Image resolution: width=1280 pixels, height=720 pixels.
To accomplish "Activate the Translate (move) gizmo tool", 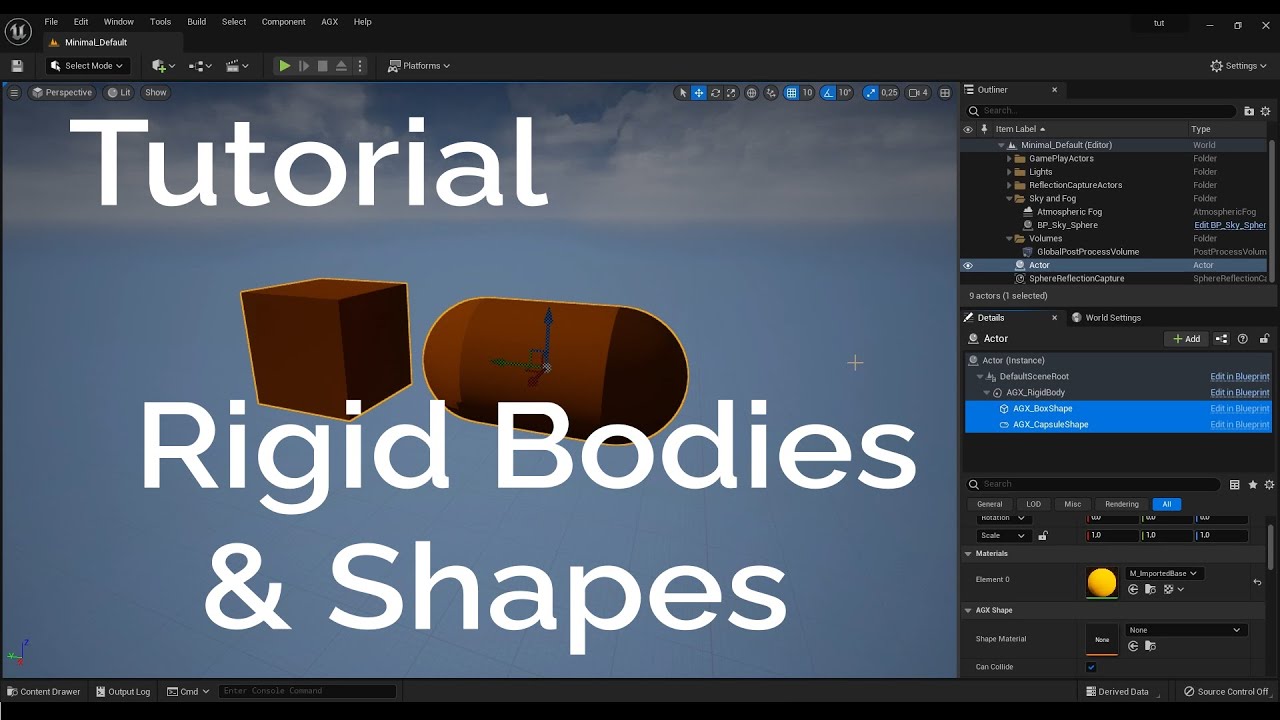I will 699,93.
